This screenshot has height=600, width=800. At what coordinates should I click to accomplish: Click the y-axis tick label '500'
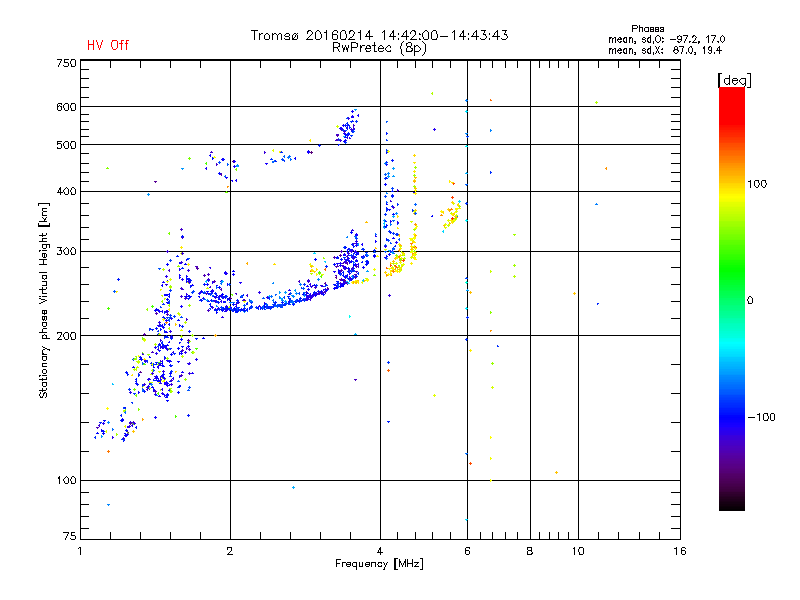pyautogui.click(x=66, y=145)
